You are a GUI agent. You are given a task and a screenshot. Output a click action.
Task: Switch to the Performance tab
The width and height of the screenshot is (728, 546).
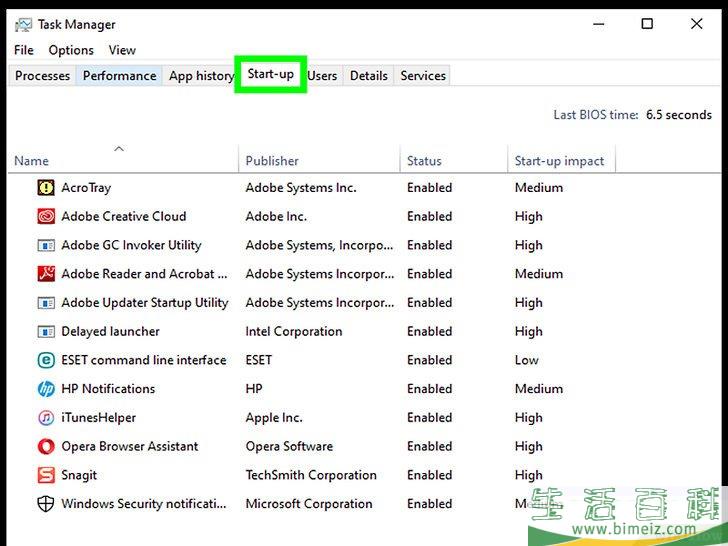pos(119,76)
